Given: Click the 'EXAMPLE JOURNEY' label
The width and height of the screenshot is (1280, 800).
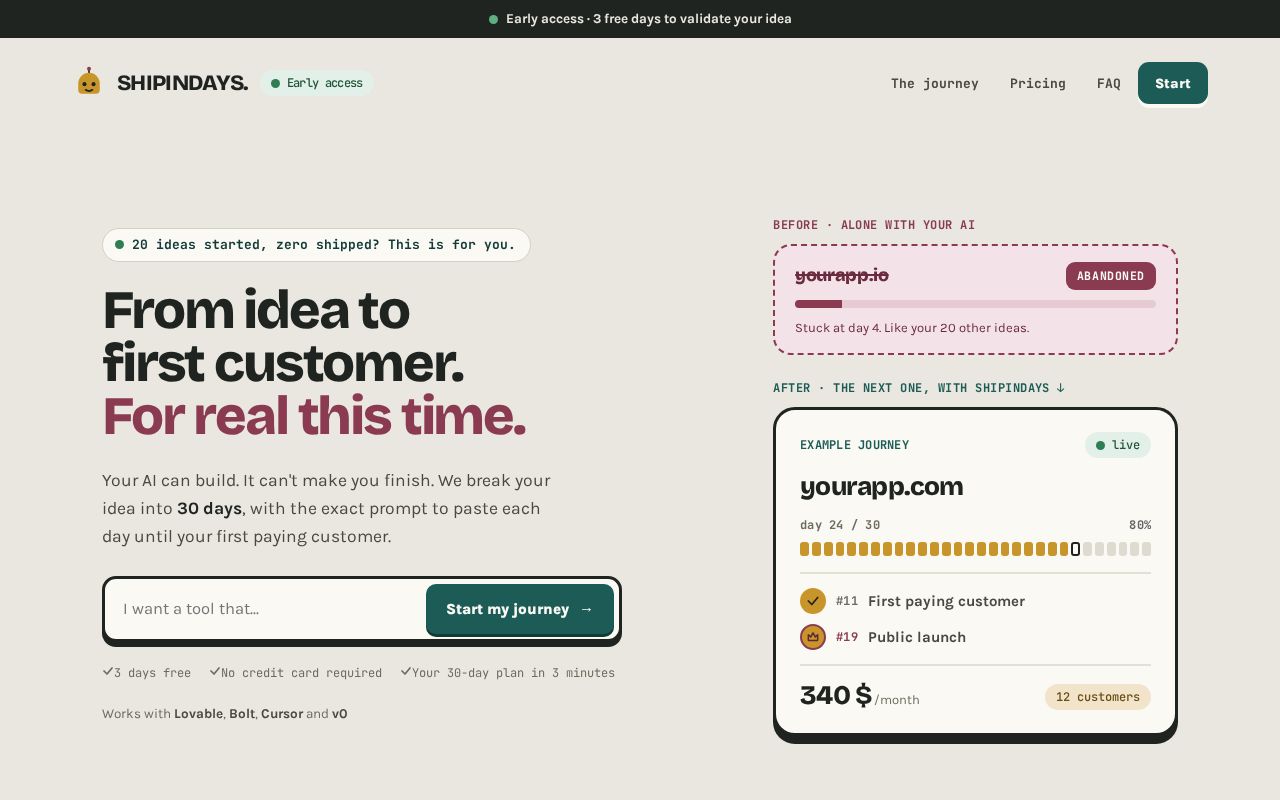Looking at the screenshot, I should [855, 445].
